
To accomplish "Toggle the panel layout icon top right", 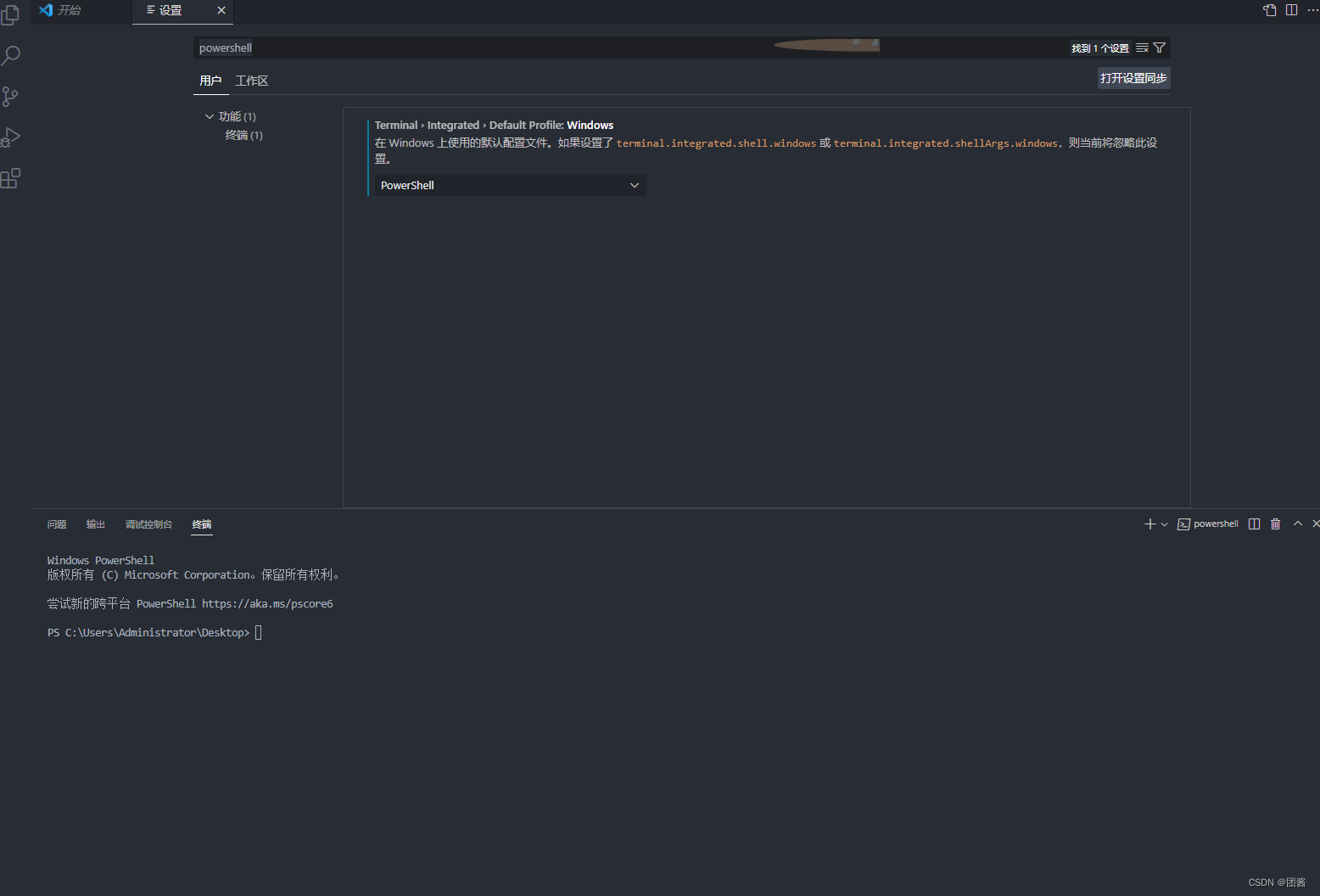I will click(1291, 9).
